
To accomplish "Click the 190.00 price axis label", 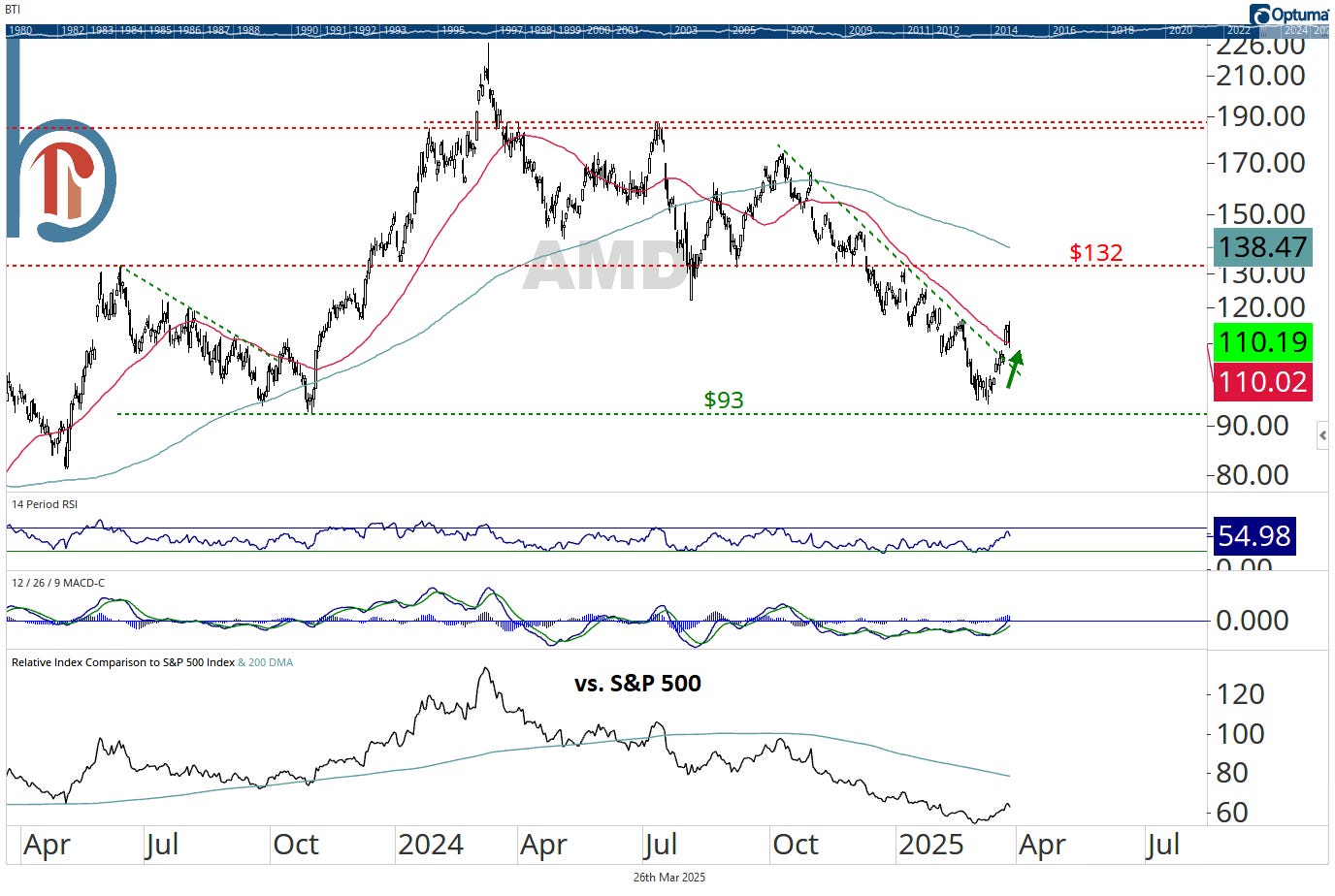I will (x=1260, y=116).
